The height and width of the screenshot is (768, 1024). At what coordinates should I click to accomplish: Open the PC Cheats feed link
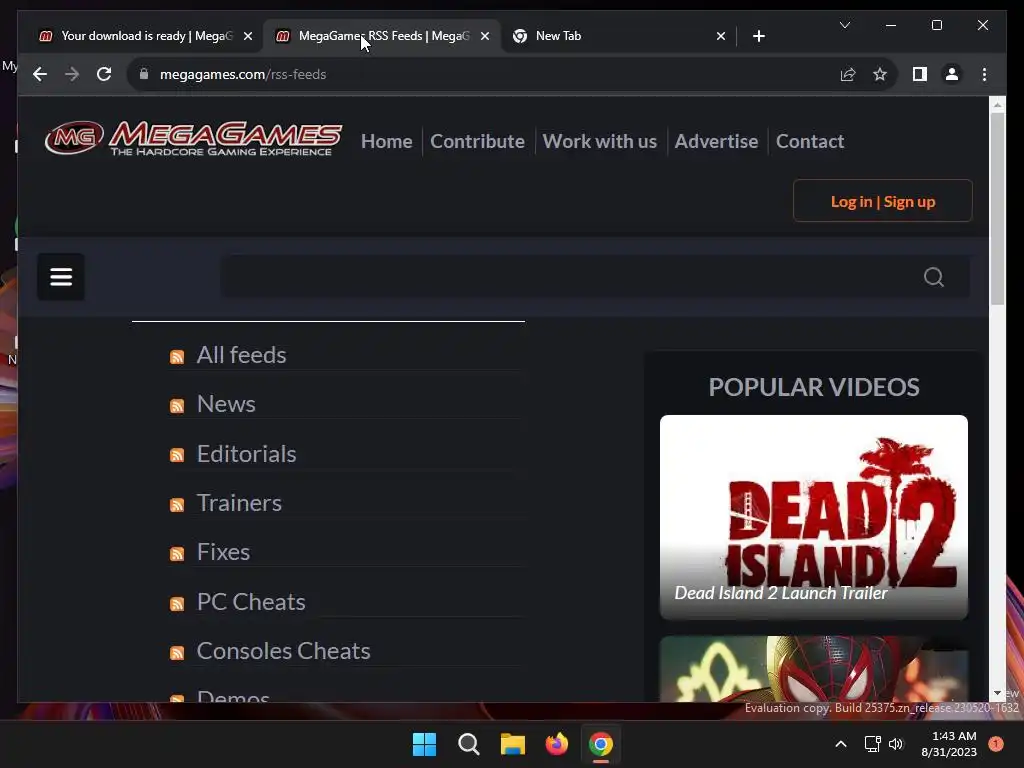point(251,601)
